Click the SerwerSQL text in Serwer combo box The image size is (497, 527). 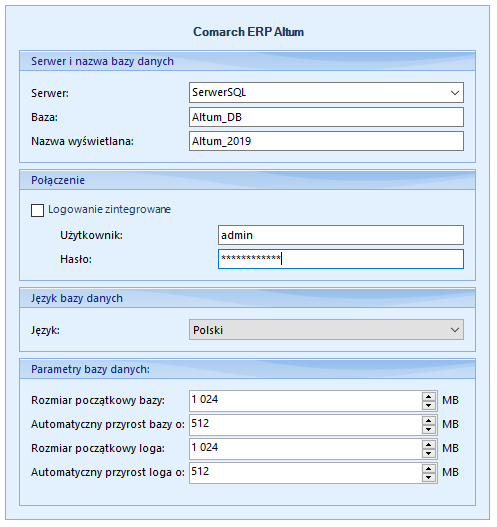219,92
